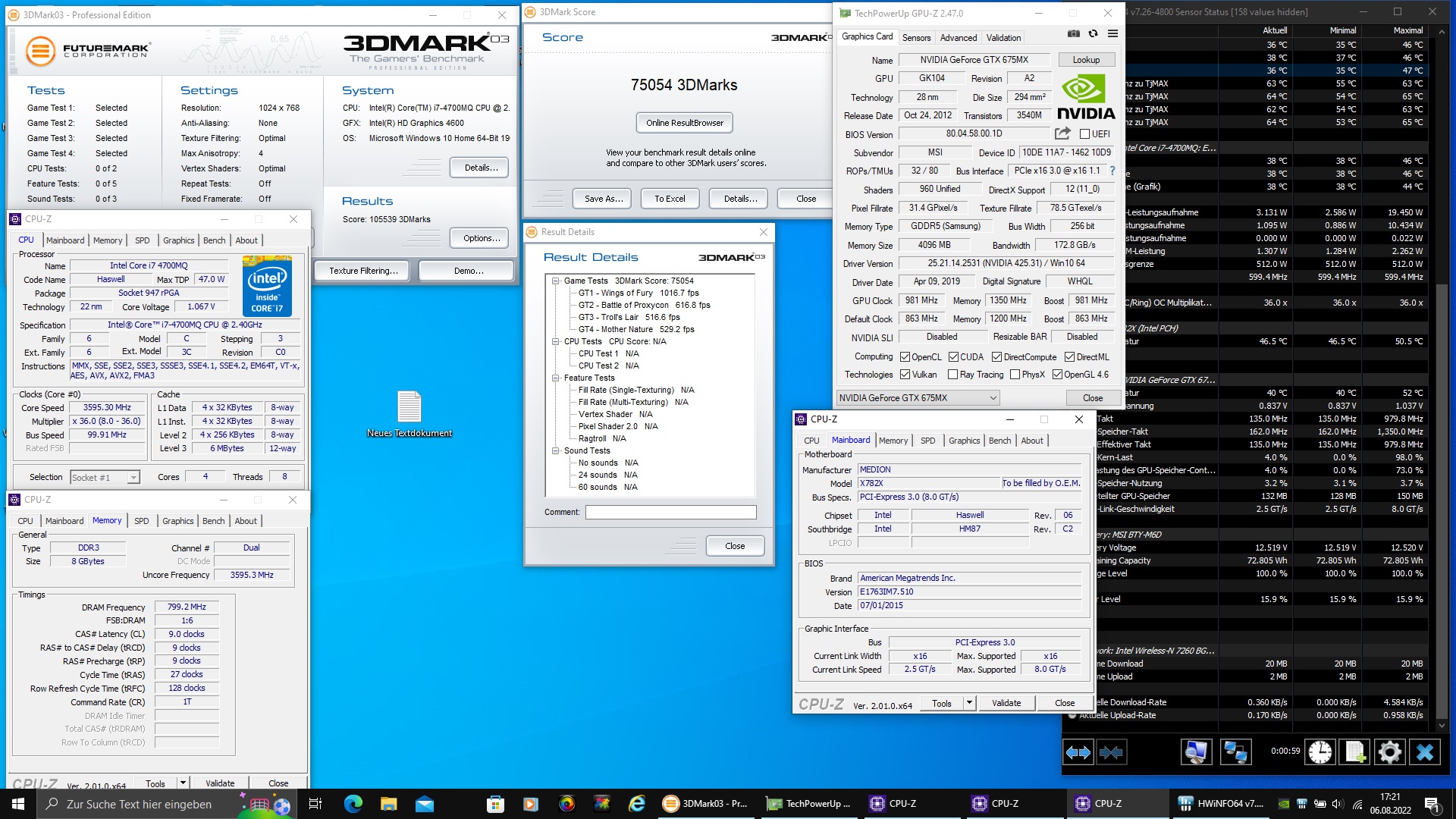Click Validate button in Mainboard CPU-Z

[x=1006, y=703]
